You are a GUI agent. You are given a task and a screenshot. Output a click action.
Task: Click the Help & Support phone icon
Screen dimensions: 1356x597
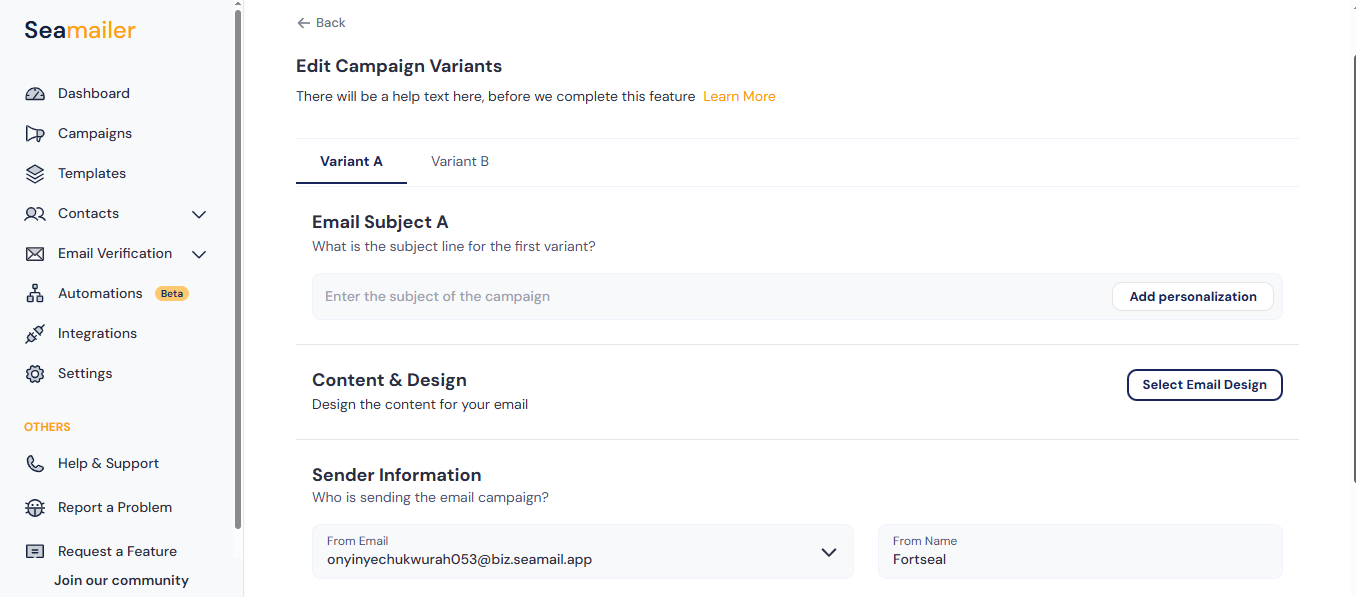click(x=35, y=464)
